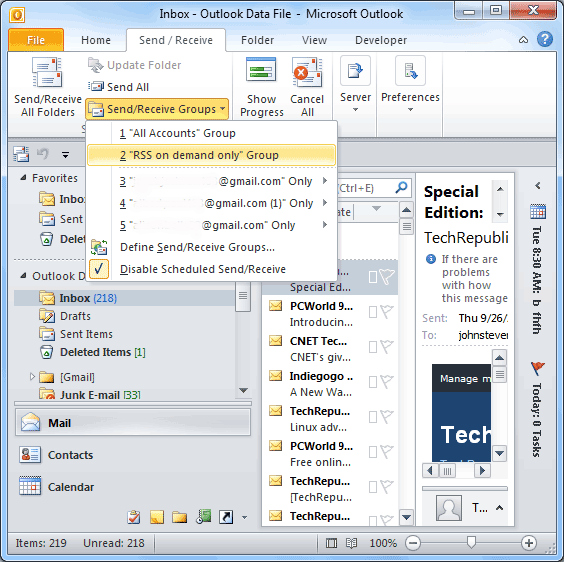Image resolution: width=564 pixels, height=562 pixels.
Task: Open the Preferences dropdown
Action: pyautogui.click(x=410, y=85)
